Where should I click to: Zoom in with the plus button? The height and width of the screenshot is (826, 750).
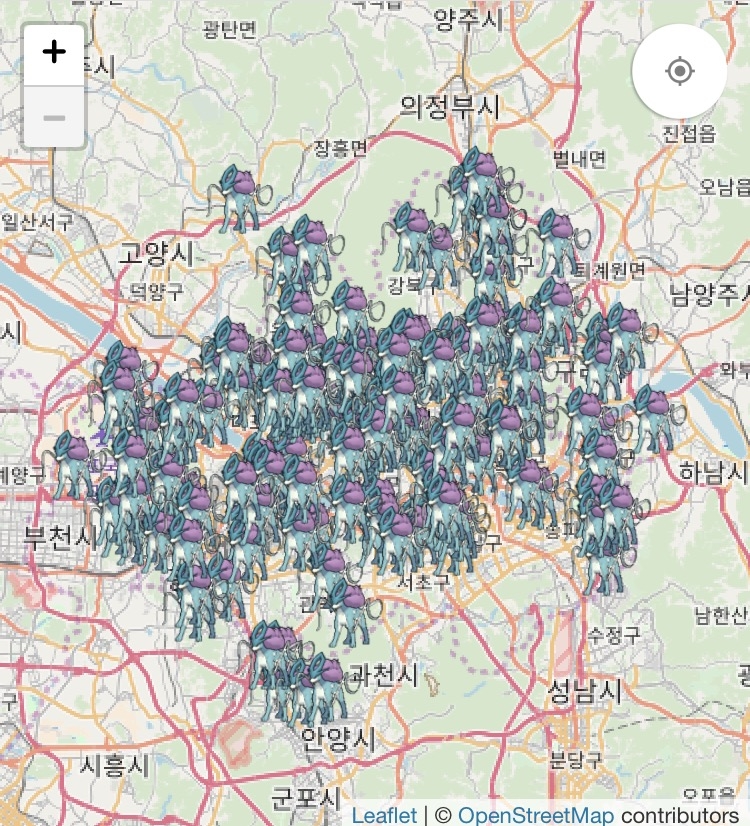pos(54,53)
